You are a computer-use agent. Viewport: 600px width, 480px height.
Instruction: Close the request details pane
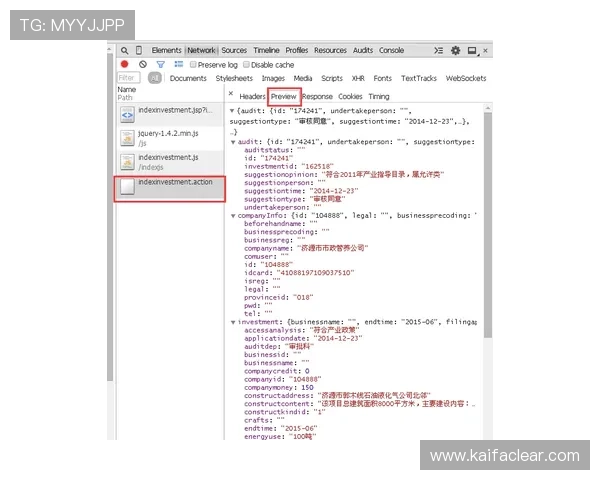tap(231, 93)
